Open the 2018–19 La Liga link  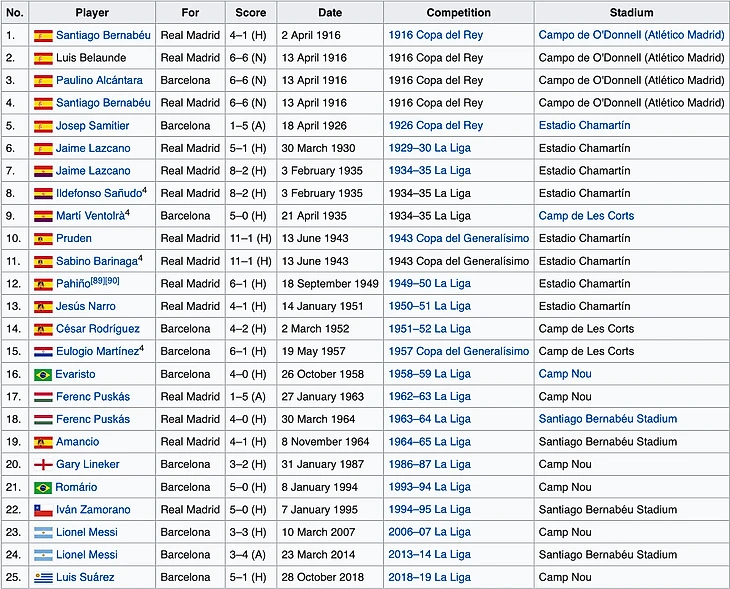[430, 577]
